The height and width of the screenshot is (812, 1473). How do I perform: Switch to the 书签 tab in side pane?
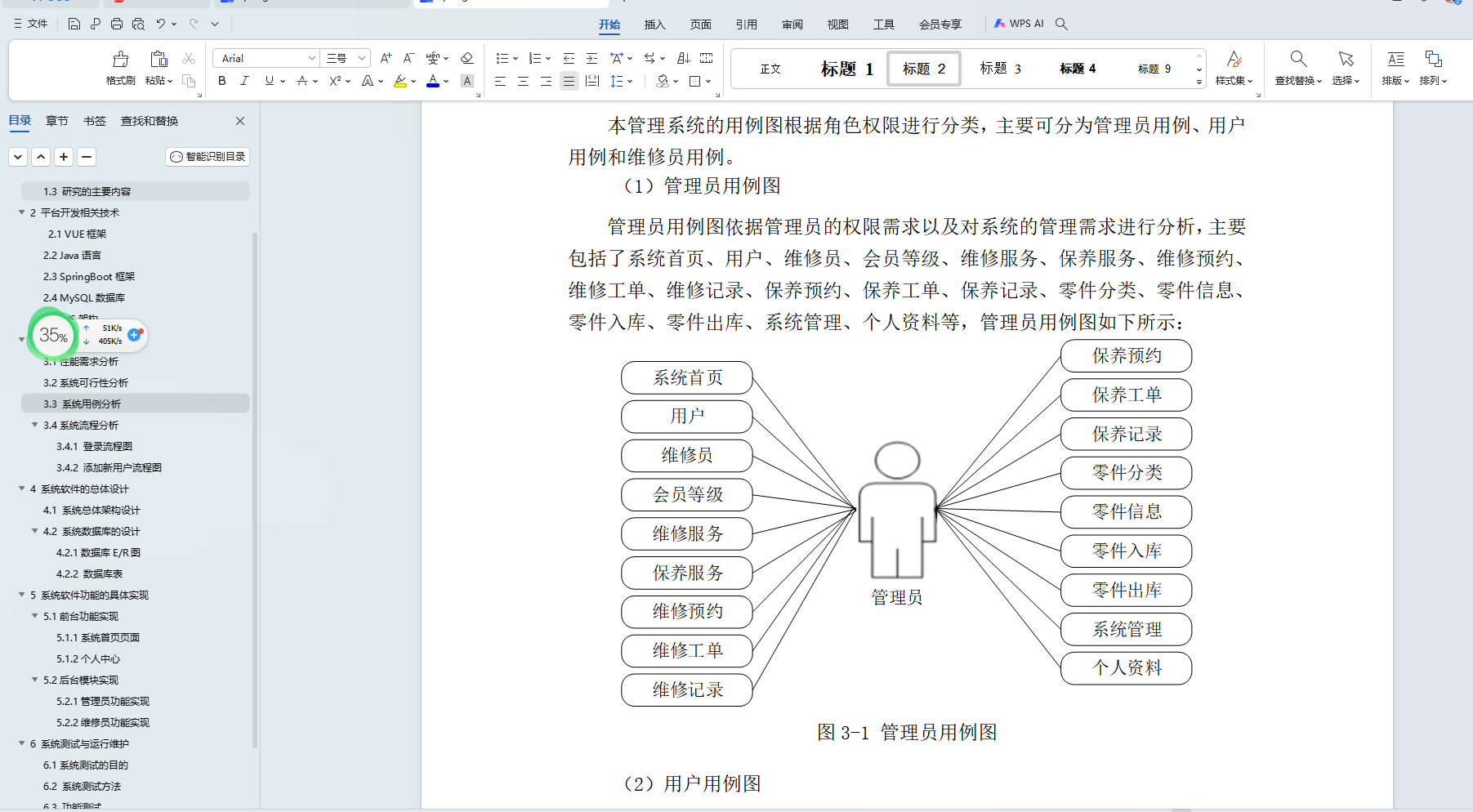tap(95, 121)
